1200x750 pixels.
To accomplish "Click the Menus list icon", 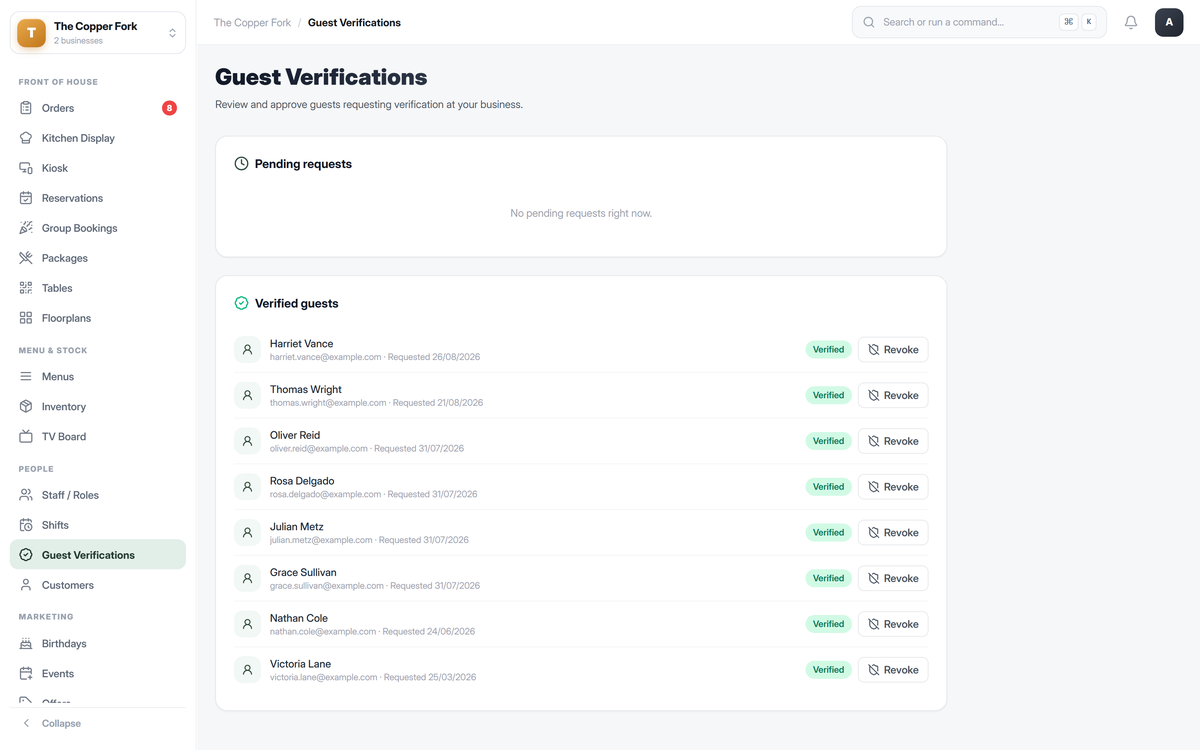I will point(26,377).
